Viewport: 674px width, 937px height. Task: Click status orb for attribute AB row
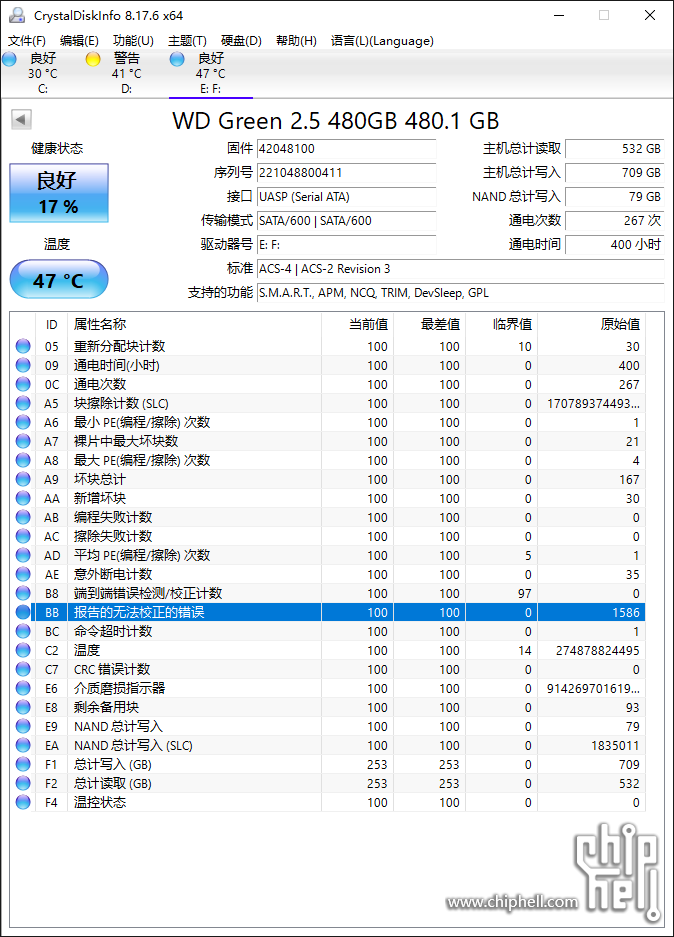(x=23, y=517)
